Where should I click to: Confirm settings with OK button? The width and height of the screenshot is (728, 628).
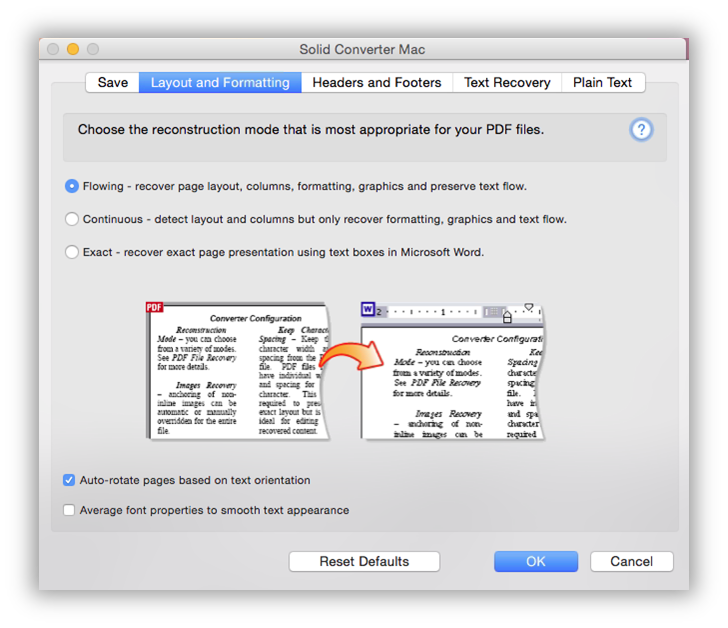tap(536, 562)
